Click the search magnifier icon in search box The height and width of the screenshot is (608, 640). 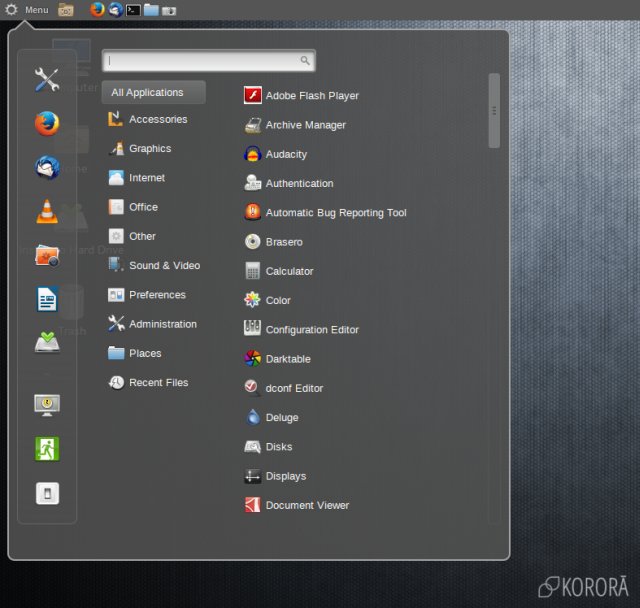pyautogui.click(x=305, y=61)
